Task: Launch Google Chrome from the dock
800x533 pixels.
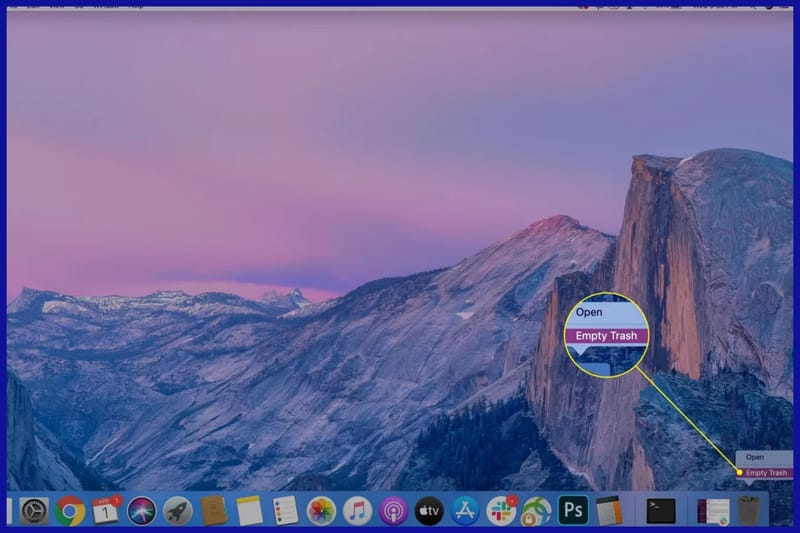Action: [x=70, y=511]
